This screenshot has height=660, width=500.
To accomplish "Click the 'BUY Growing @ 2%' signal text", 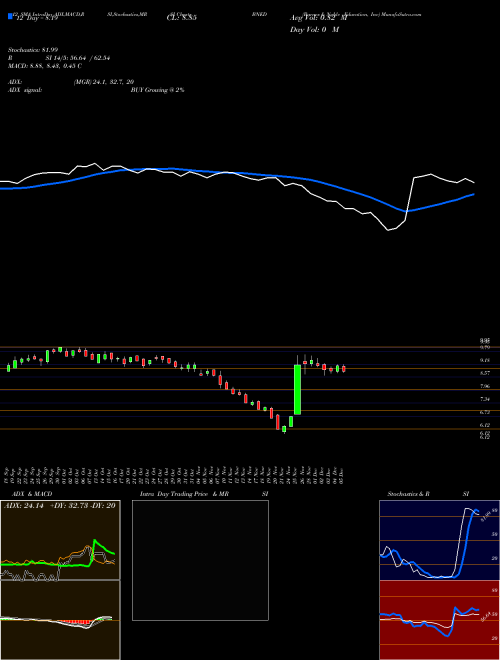I will tap(157, 90).
